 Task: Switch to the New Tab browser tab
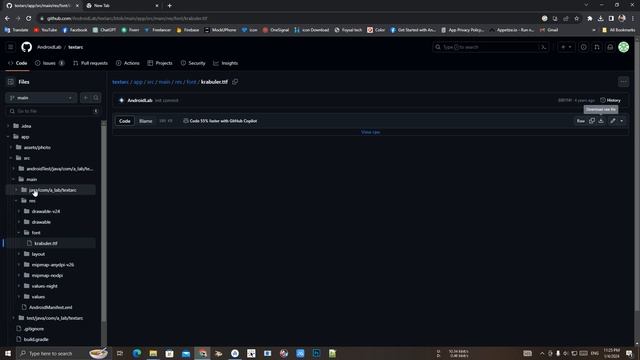[x=122, y=6]
